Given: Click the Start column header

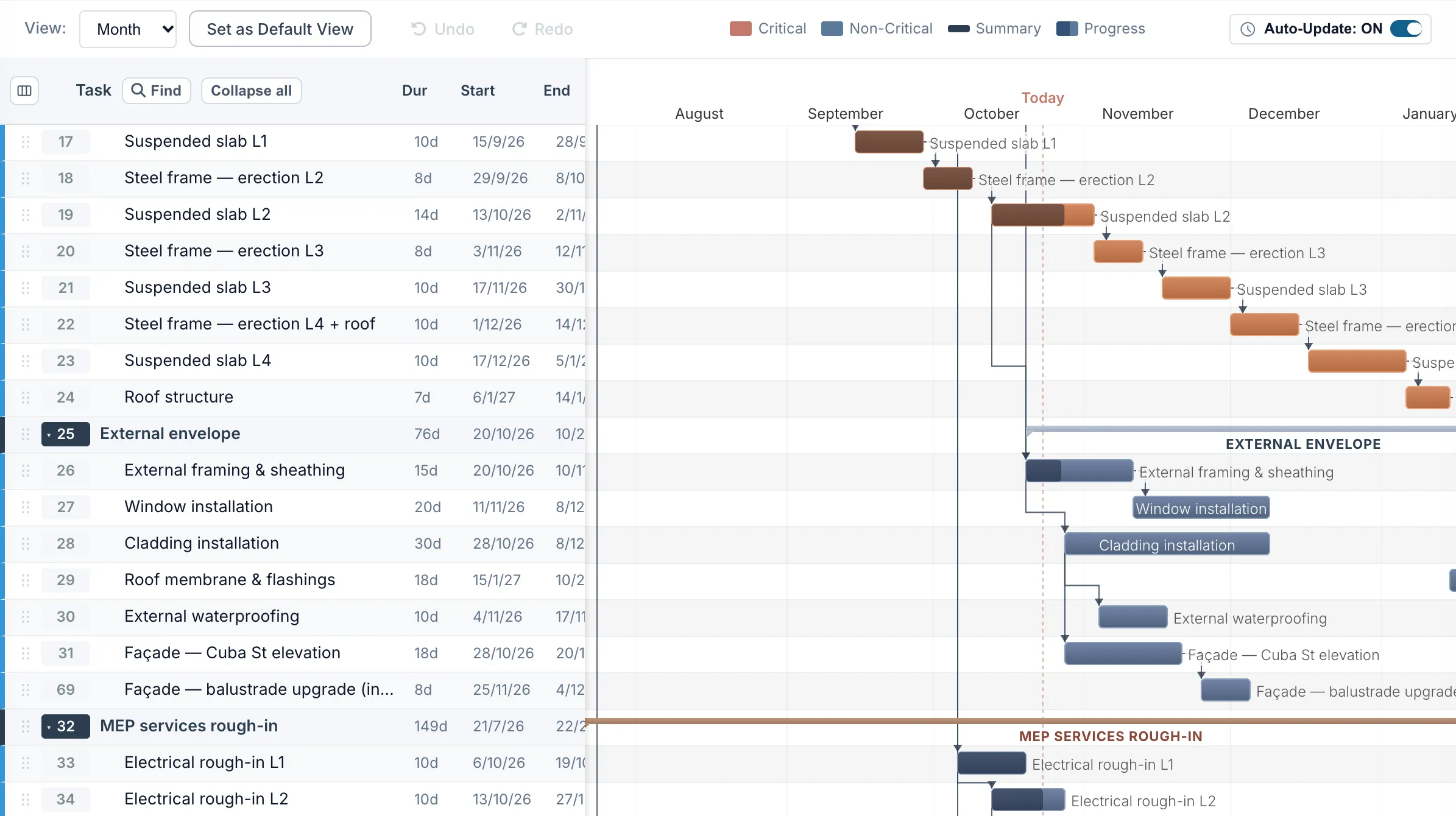Looking at the screenshot, I should (x=478, y=91).
